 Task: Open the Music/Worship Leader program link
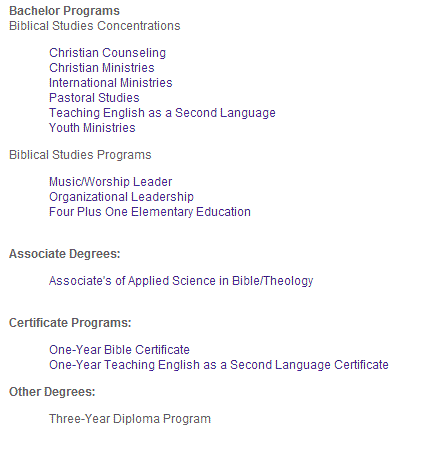pos(110,182)
